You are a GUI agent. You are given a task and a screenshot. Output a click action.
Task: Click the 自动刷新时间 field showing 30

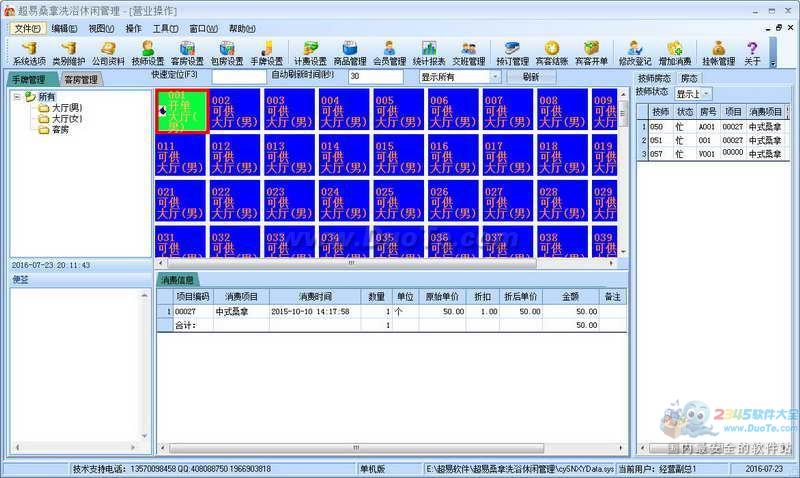coord(376,77)
